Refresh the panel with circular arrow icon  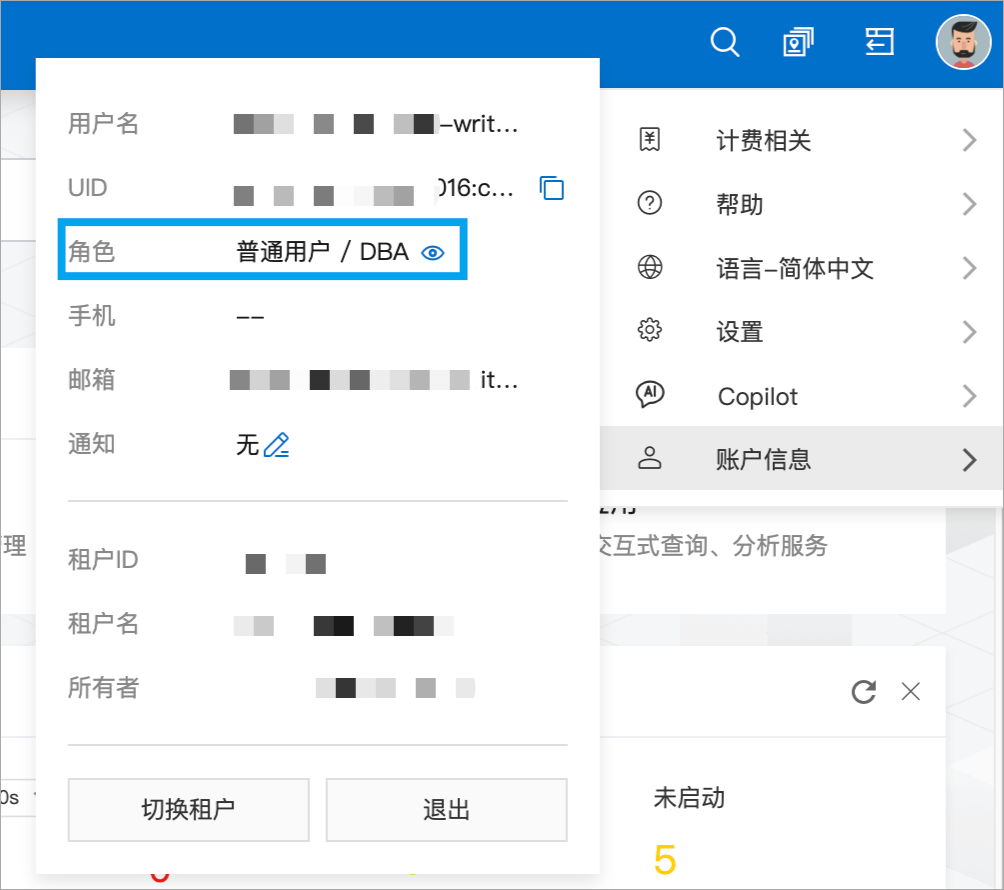click(863, 692)
